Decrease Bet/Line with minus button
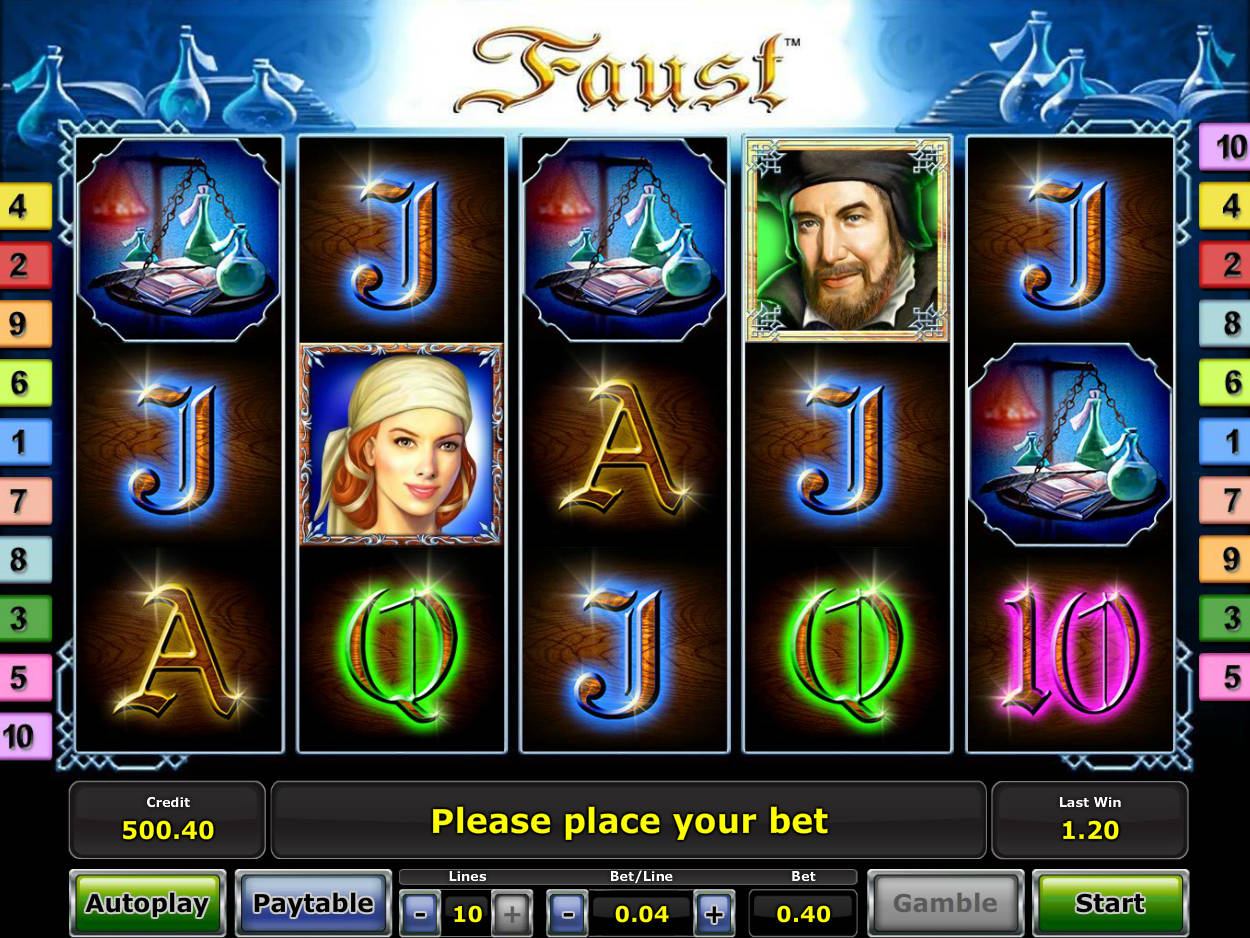Image resolution: width=1250 pixels, height=938 pixels. [567, 913]
